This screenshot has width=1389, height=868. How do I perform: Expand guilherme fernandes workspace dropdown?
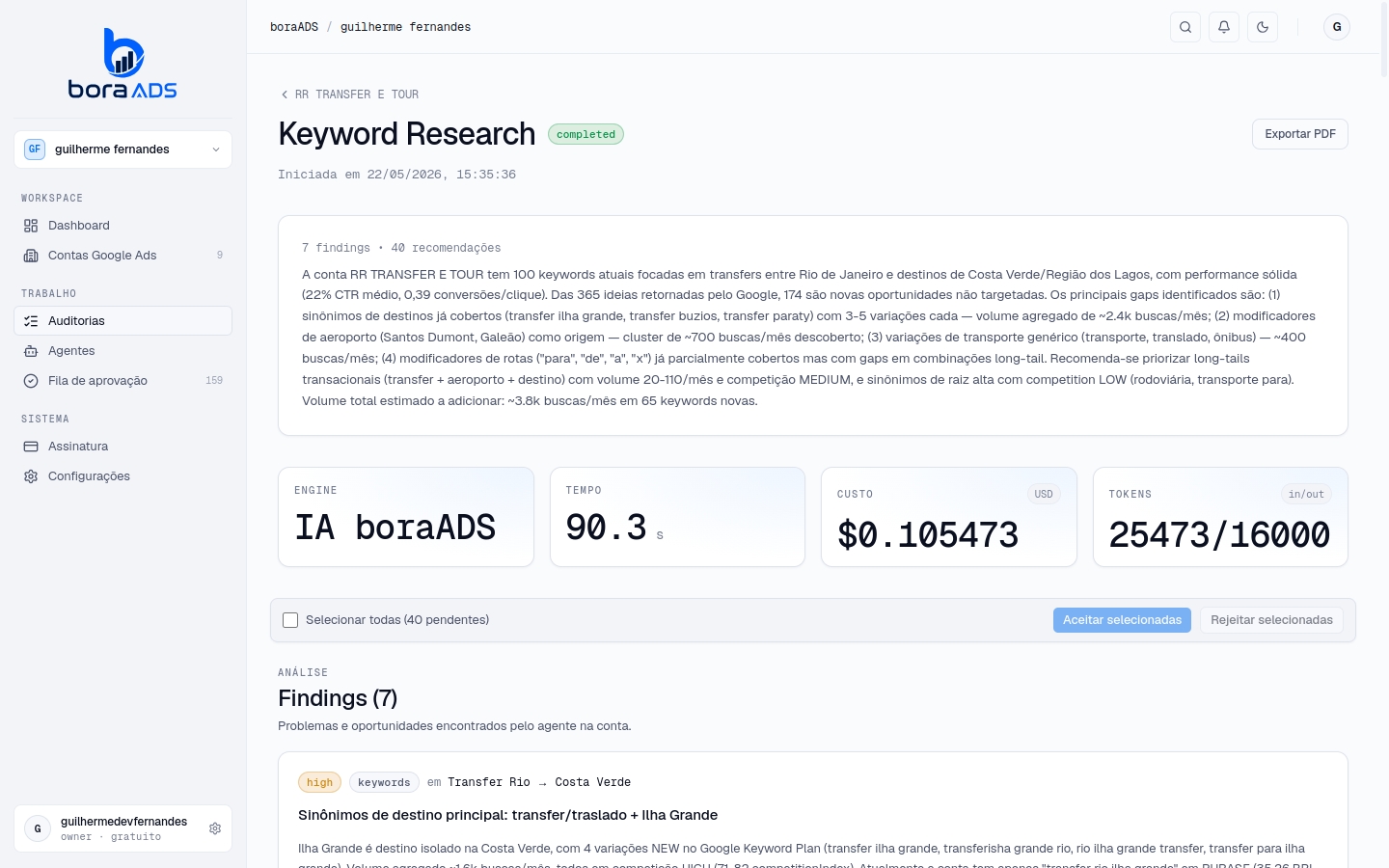pos(123,149)
